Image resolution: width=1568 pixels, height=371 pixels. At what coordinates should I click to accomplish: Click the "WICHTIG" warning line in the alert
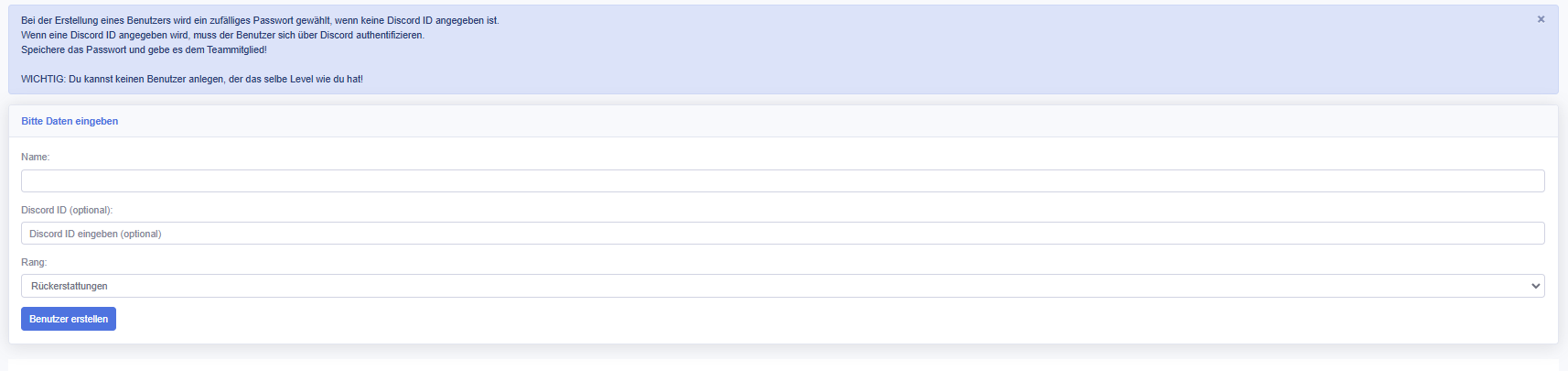pos(192,79)
